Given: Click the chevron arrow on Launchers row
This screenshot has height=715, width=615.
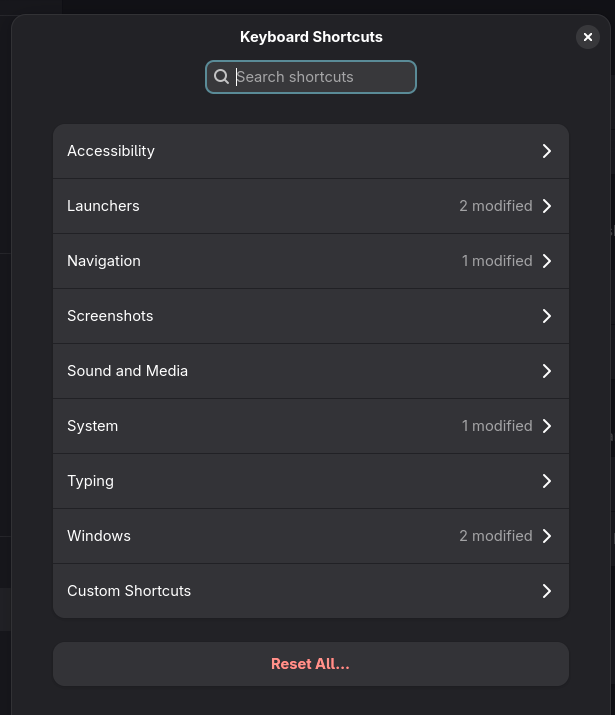Looking at the screenshot, I should coord(547,206).
